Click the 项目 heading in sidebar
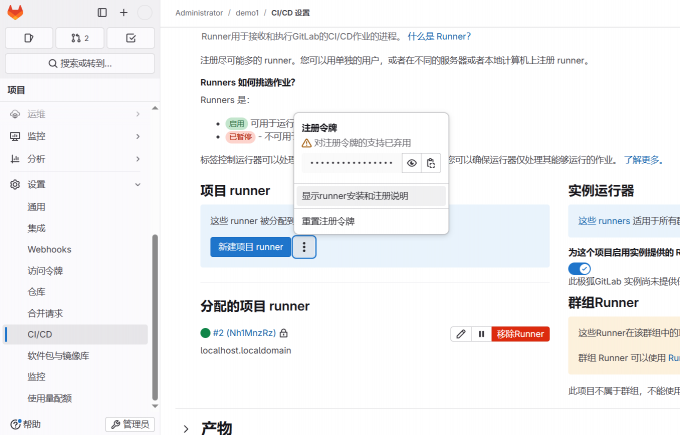 pyautogui.click(x=16, y=90)
